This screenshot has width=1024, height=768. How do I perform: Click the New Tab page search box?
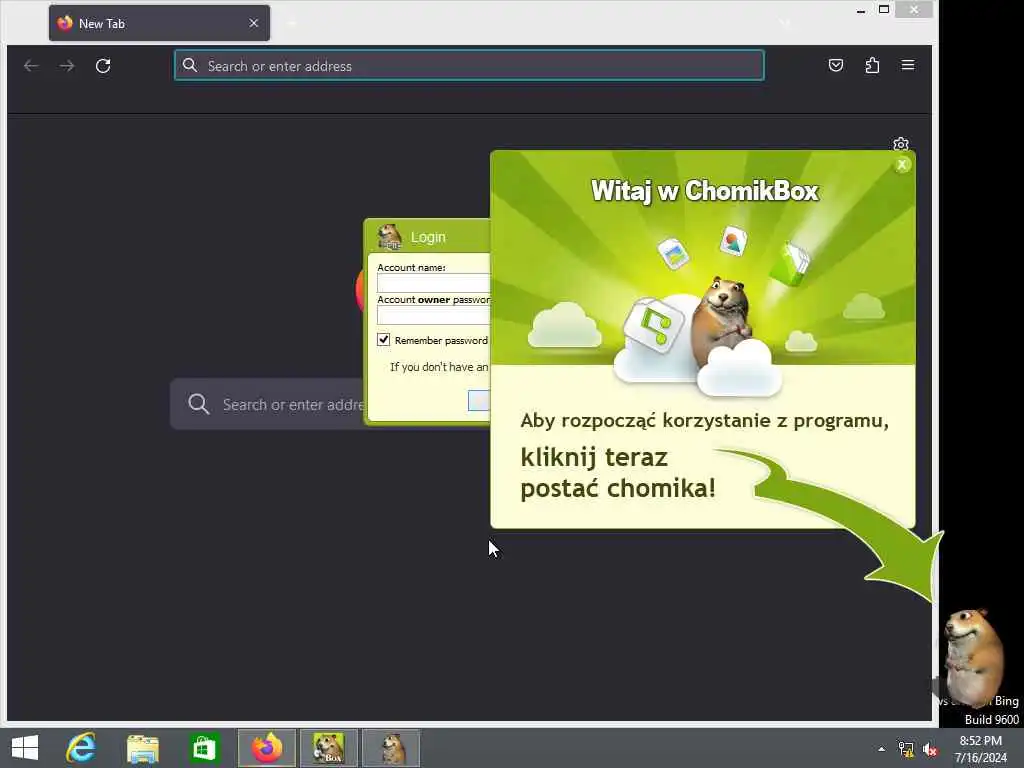(x=268, y=404)
